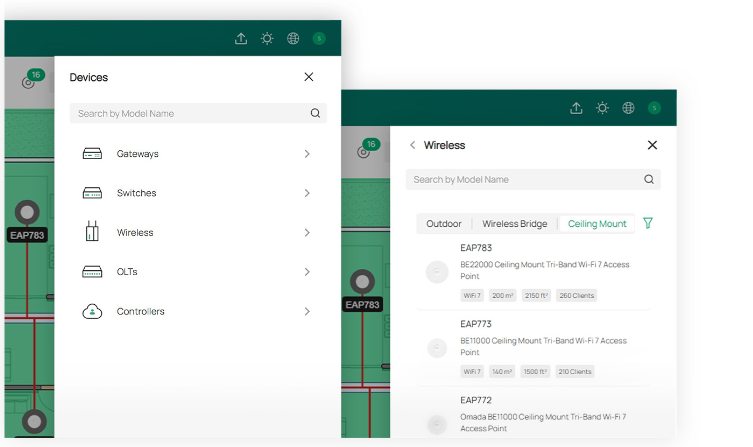
Task: Close the Devices panel
Action: [x=309, y=77]
